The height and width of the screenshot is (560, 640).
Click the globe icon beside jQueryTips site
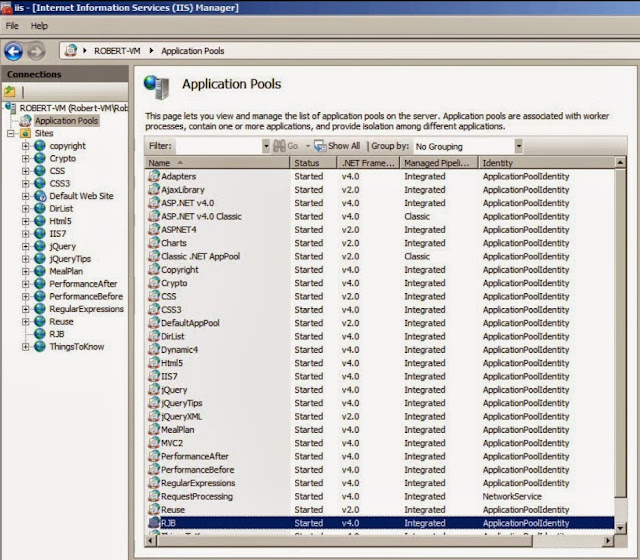40,258
